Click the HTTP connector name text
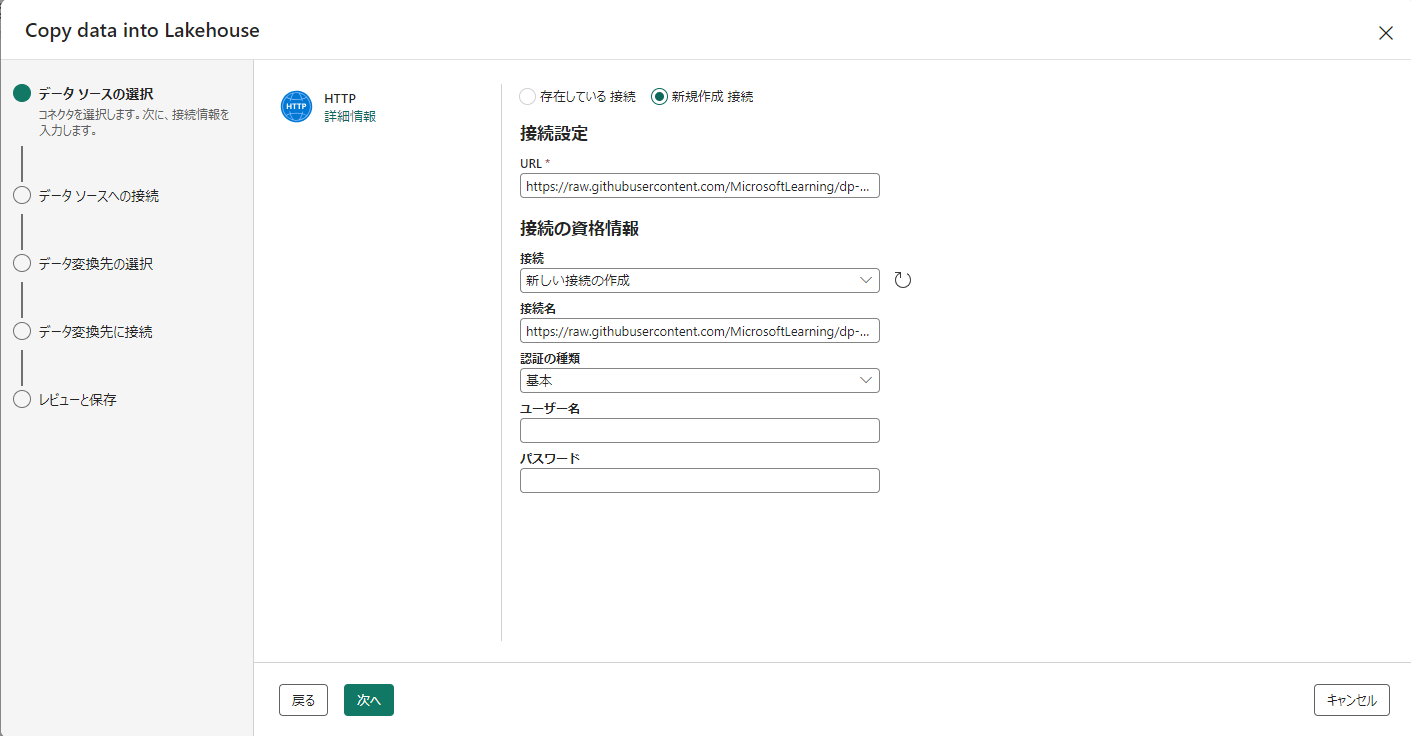The width and height of the screenshot is (1411, 736). coord(340,99)
